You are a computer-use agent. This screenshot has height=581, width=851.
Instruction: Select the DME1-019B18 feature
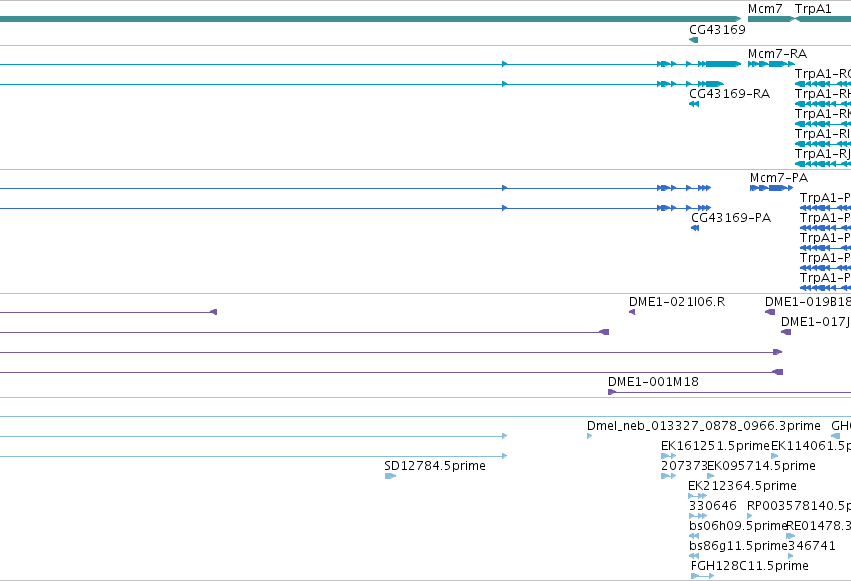click(x=770, y=312)
